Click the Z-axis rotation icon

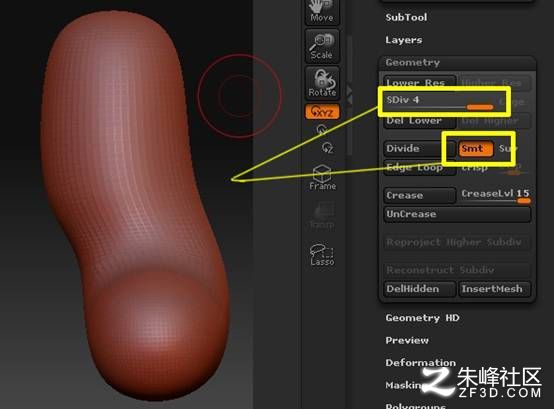tap(327, 147)
